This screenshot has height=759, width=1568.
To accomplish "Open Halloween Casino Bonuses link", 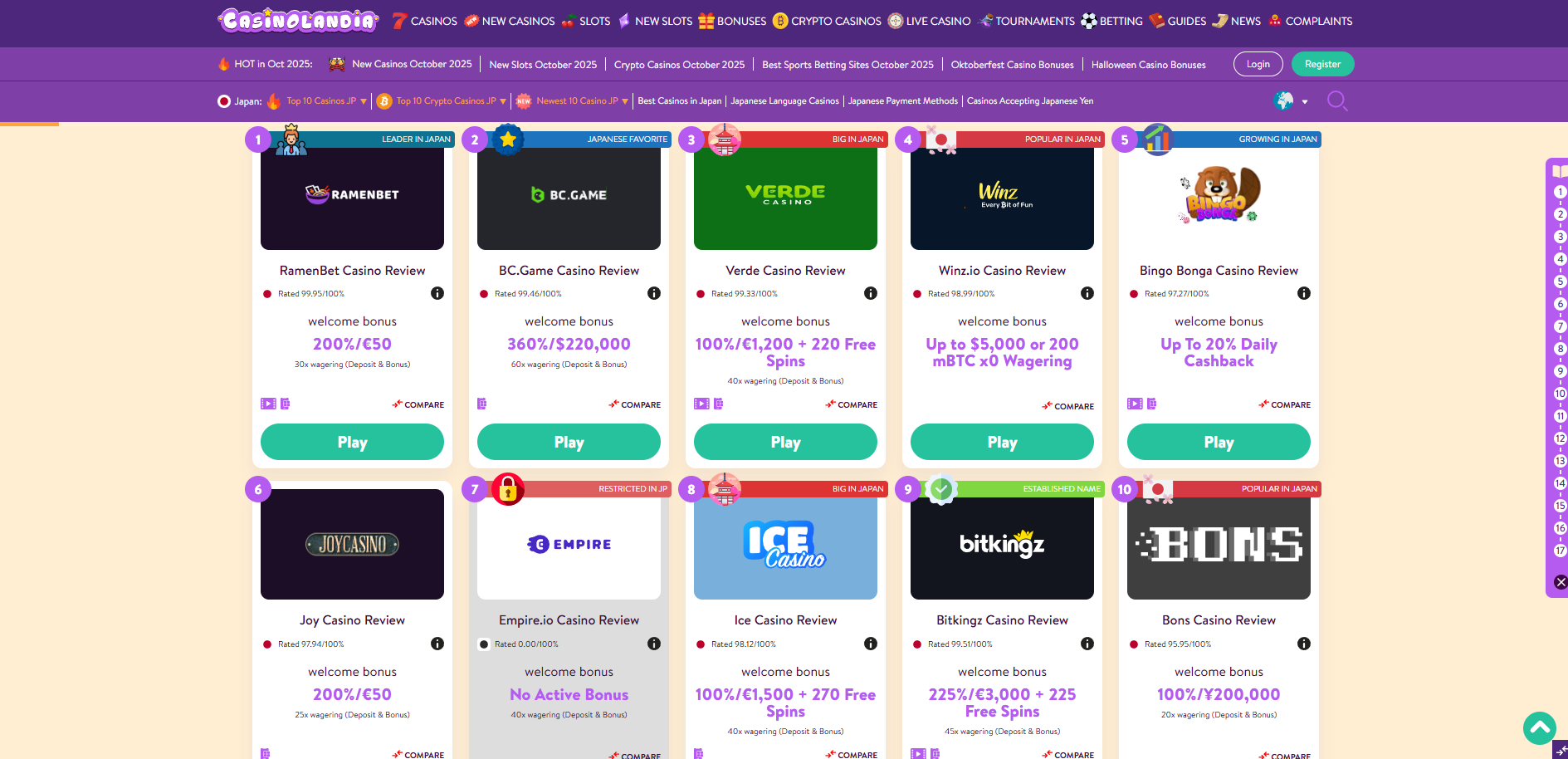I will [1148, 65].
